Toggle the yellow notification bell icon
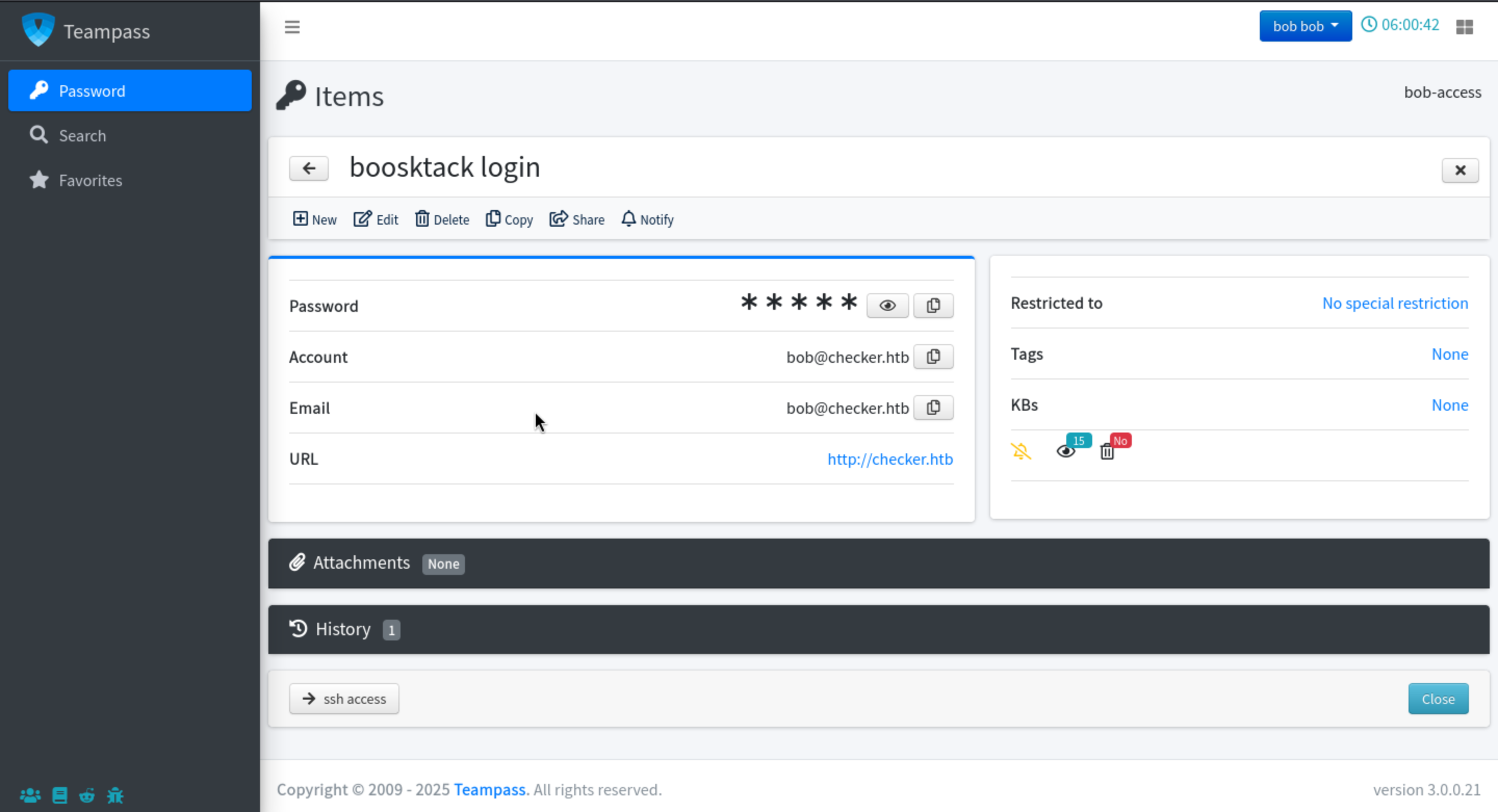Screen dimensions: 1498x812 1021,451
